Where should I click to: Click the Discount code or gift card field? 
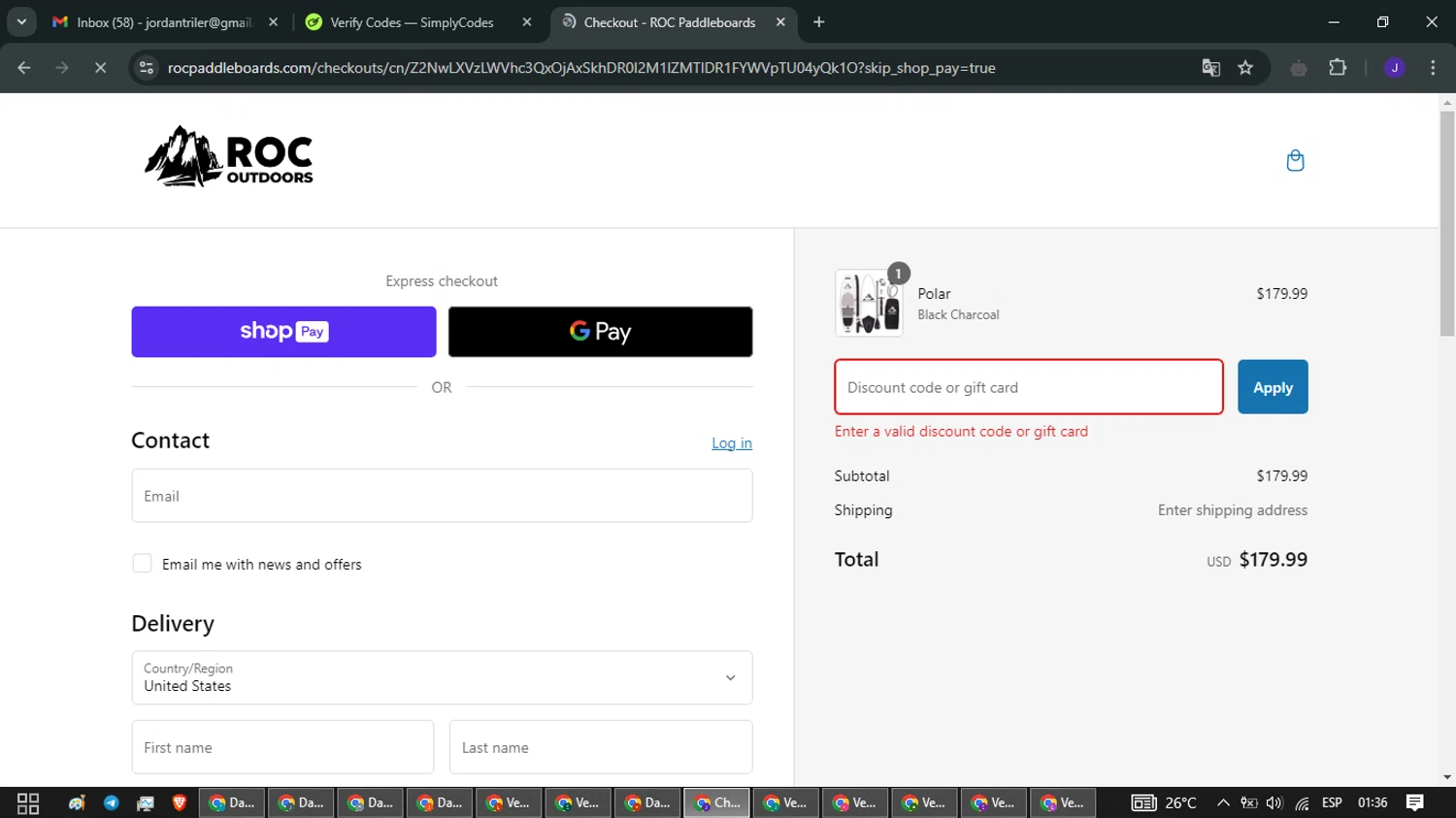tap(1029, 387)
